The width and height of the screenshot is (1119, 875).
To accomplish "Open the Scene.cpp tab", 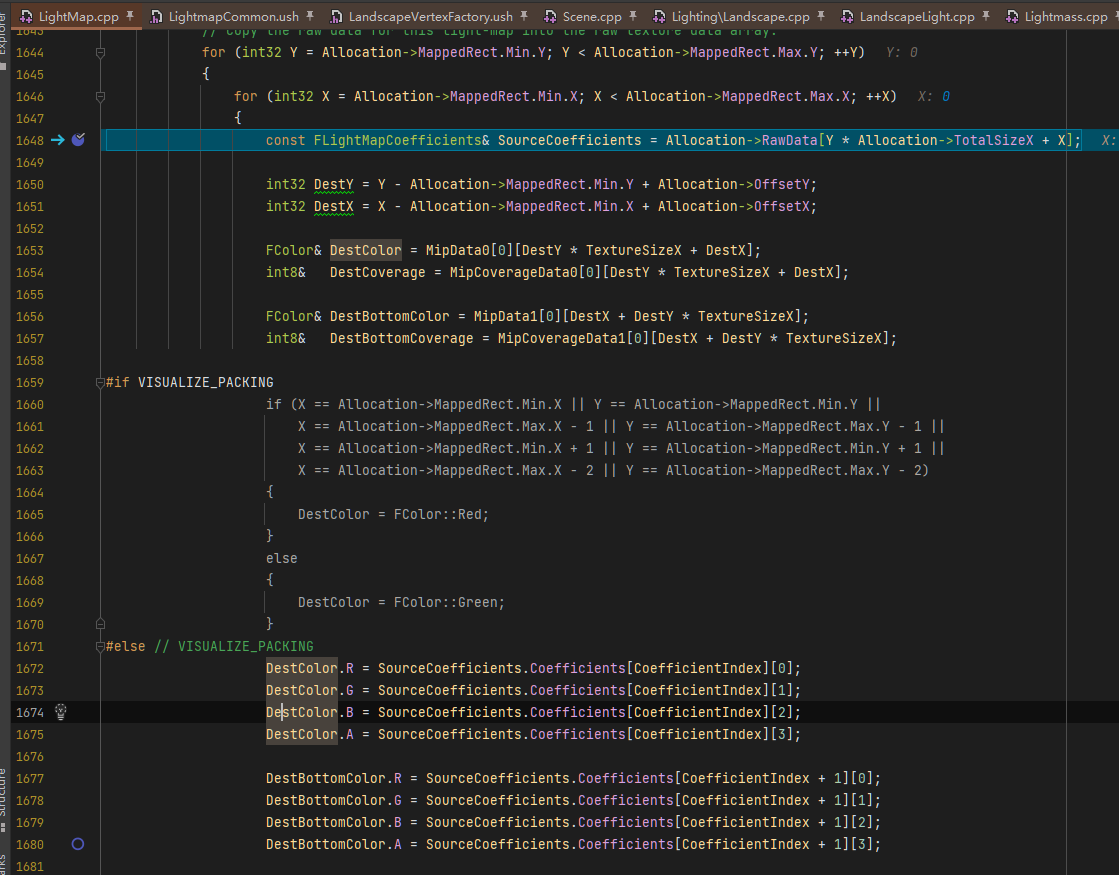I will [x=592, y=16].
